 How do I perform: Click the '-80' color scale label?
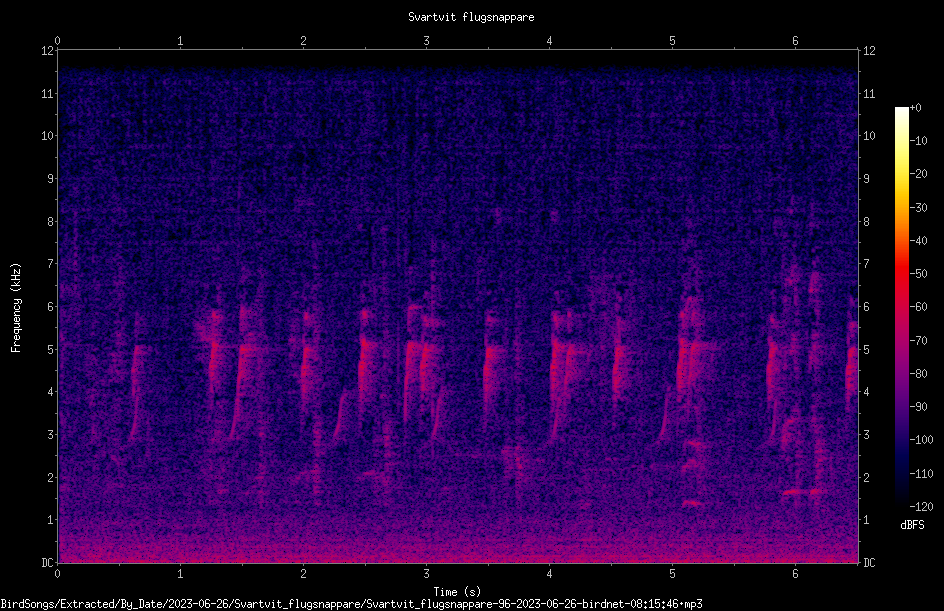tap(918, 374)
